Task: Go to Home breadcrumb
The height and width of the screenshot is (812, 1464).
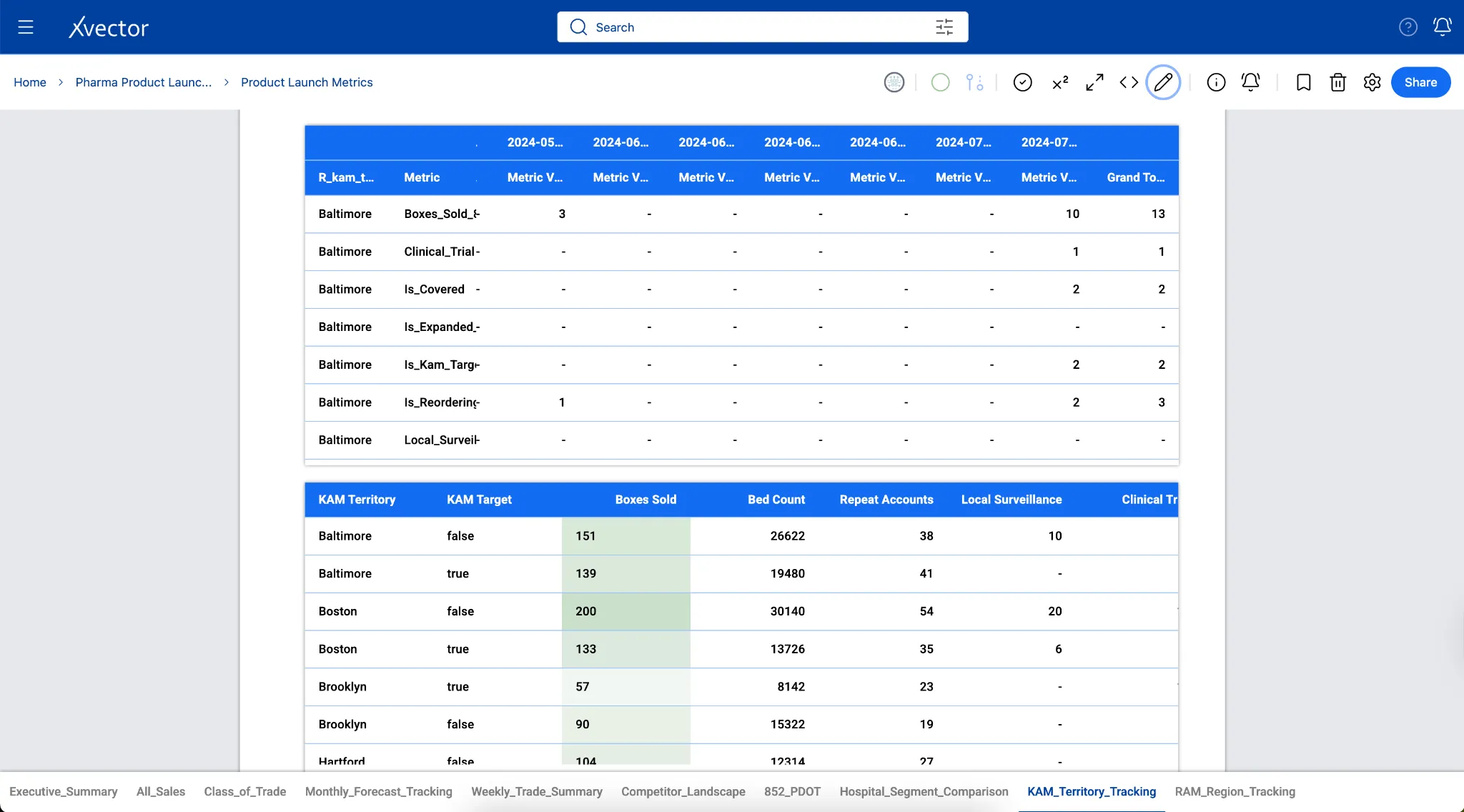Action: 30,82
